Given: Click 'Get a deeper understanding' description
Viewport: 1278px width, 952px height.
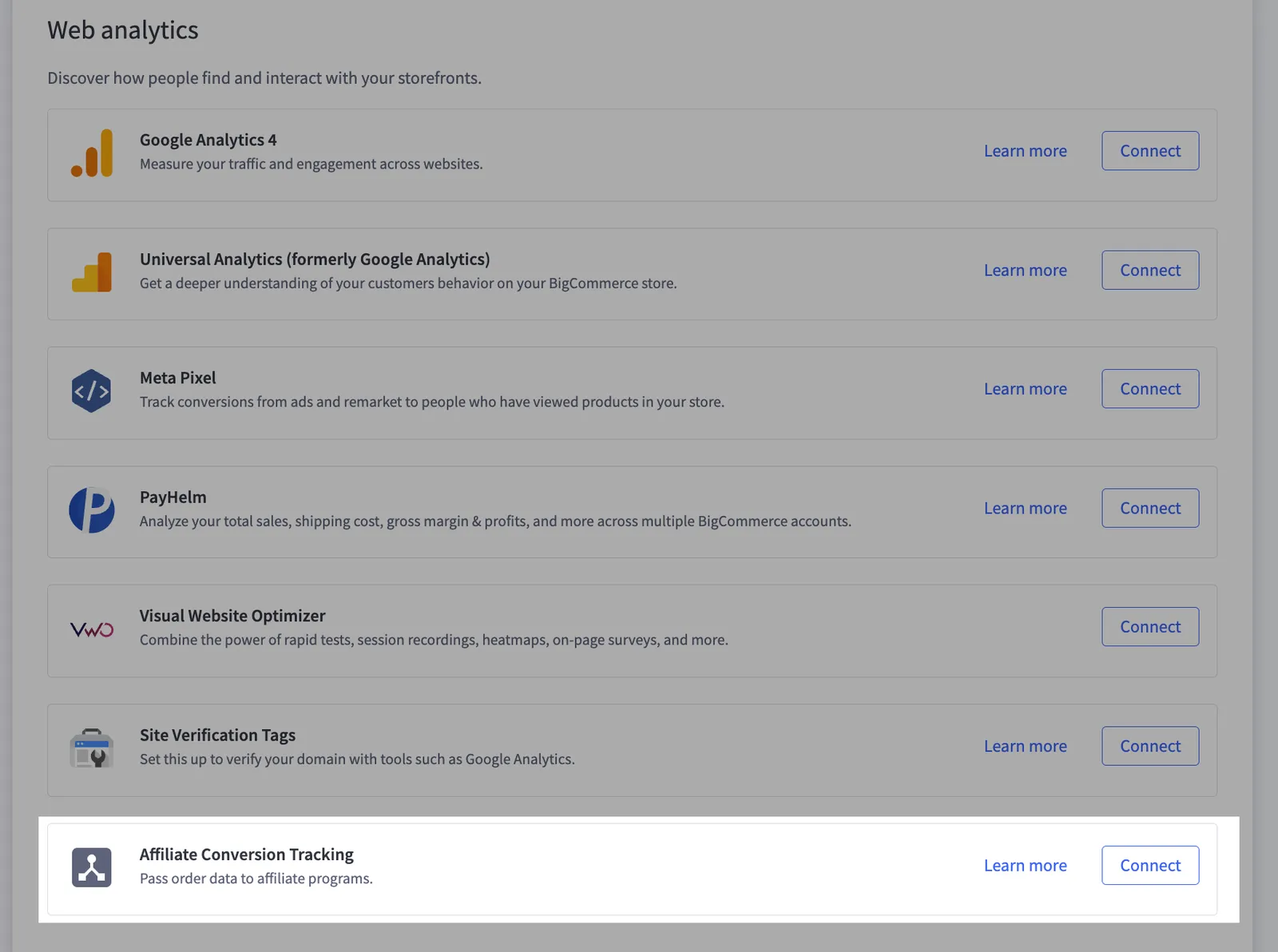Looking at the screenshot, I should coord(408,284).
